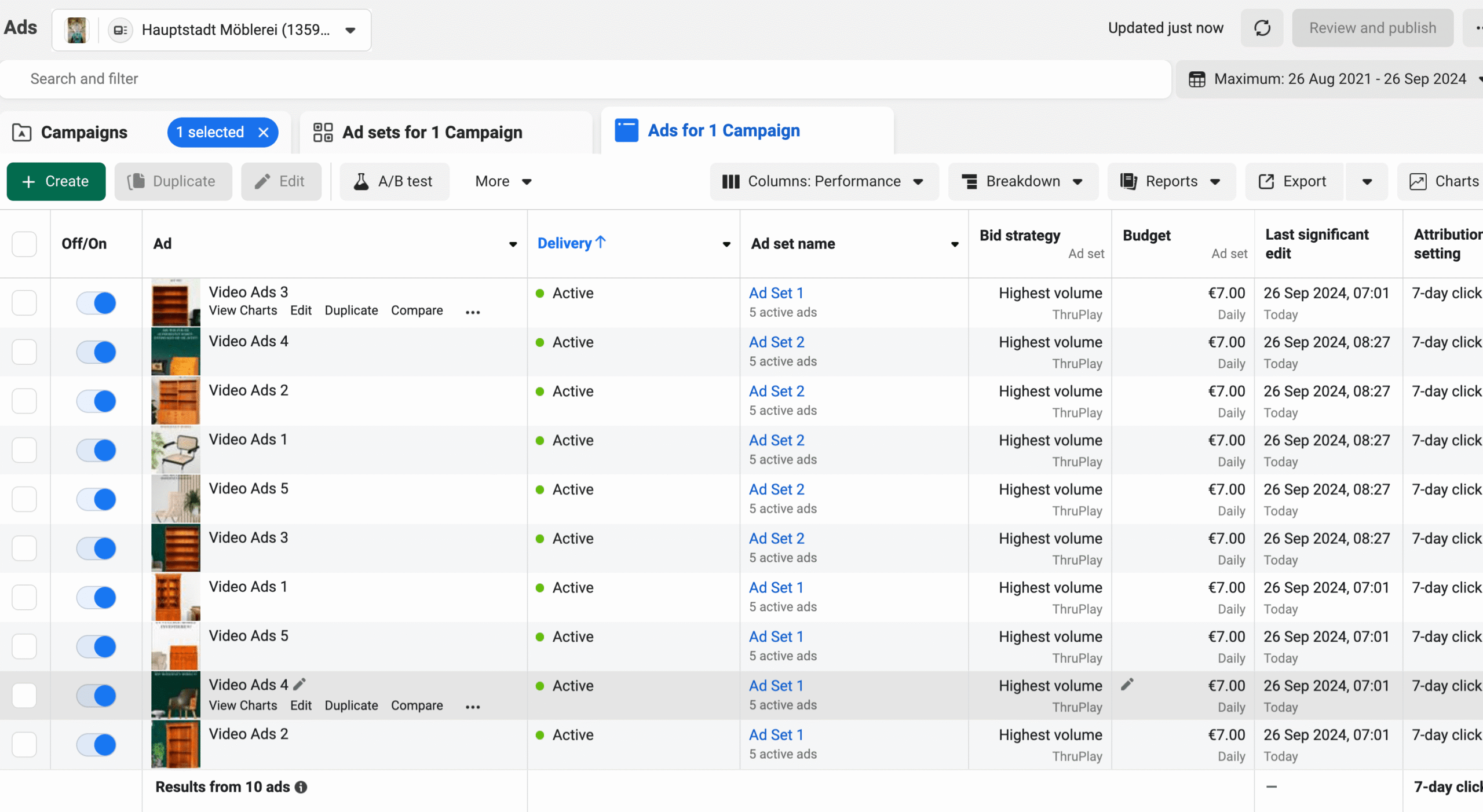The width and height of the screenshot is (1483, 812).
Task: Toggle off Video Ads 2 in the bottom row
Action: coord(96,744)
